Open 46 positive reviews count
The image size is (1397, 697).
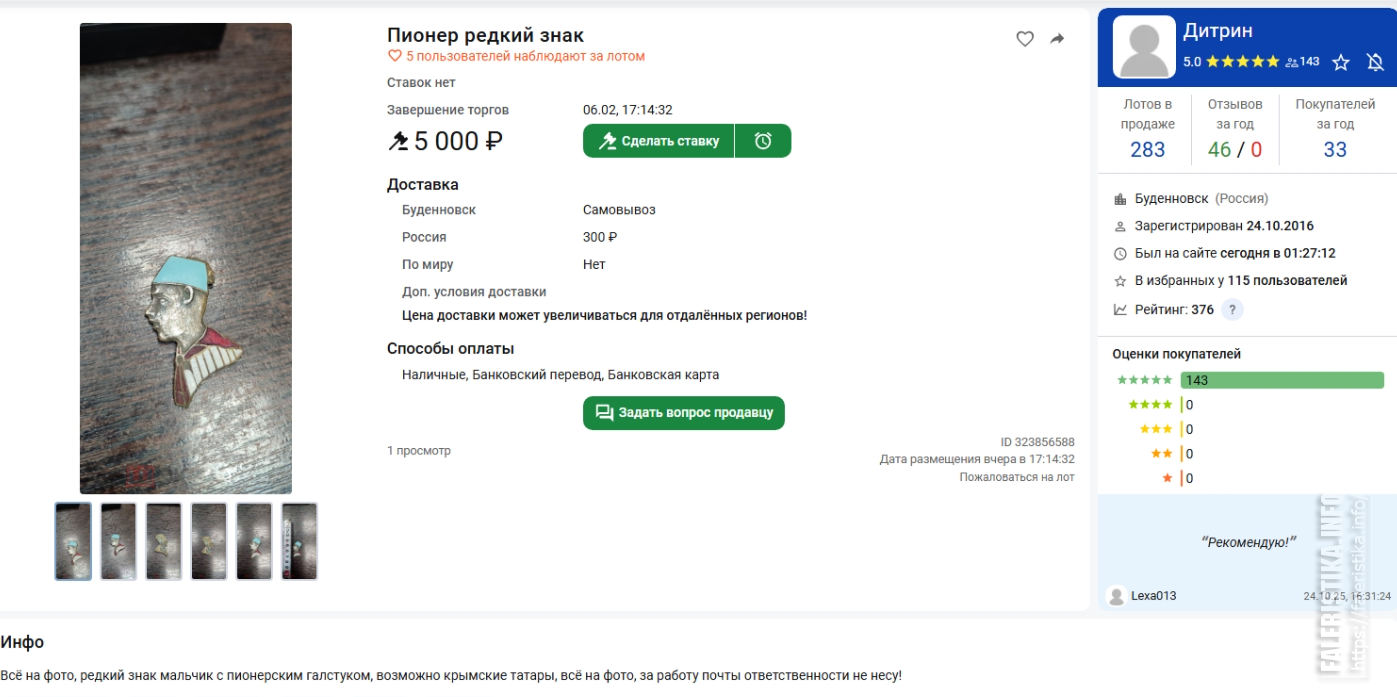1219,149
